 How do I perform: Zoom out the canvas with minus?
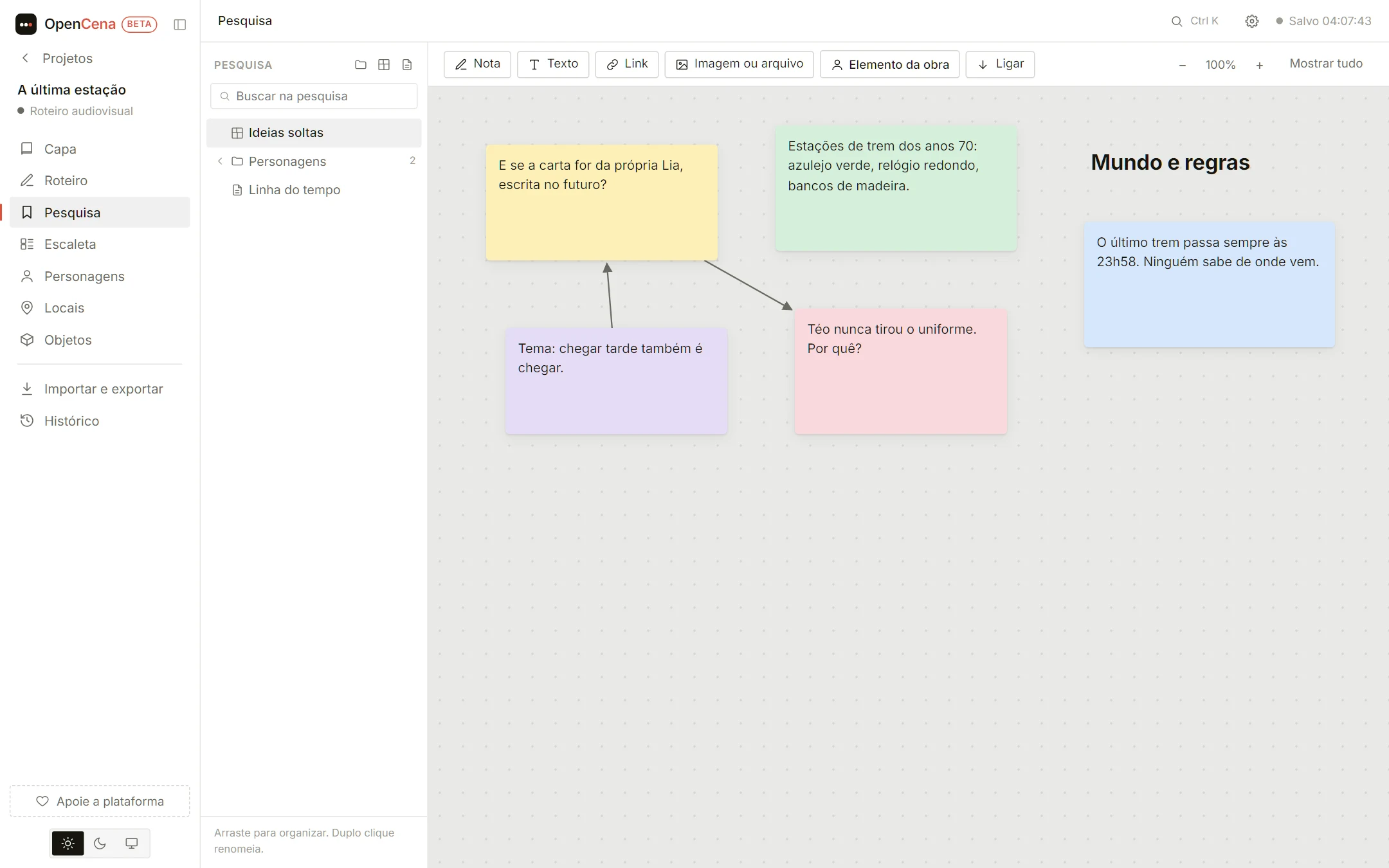point(1182,65)
